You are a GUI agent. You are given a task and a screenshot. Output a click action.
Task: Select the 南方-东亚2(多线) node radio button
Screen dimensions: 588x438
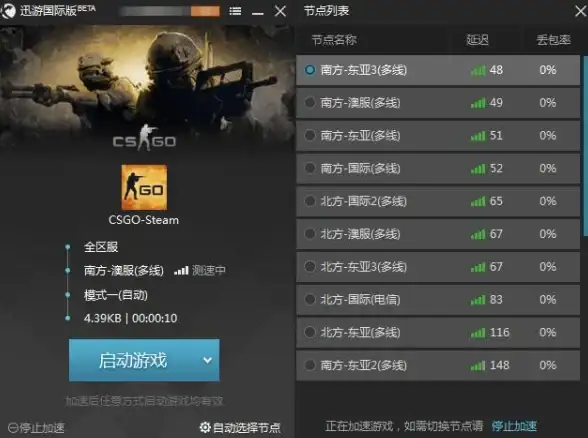[x=310, y=365]
